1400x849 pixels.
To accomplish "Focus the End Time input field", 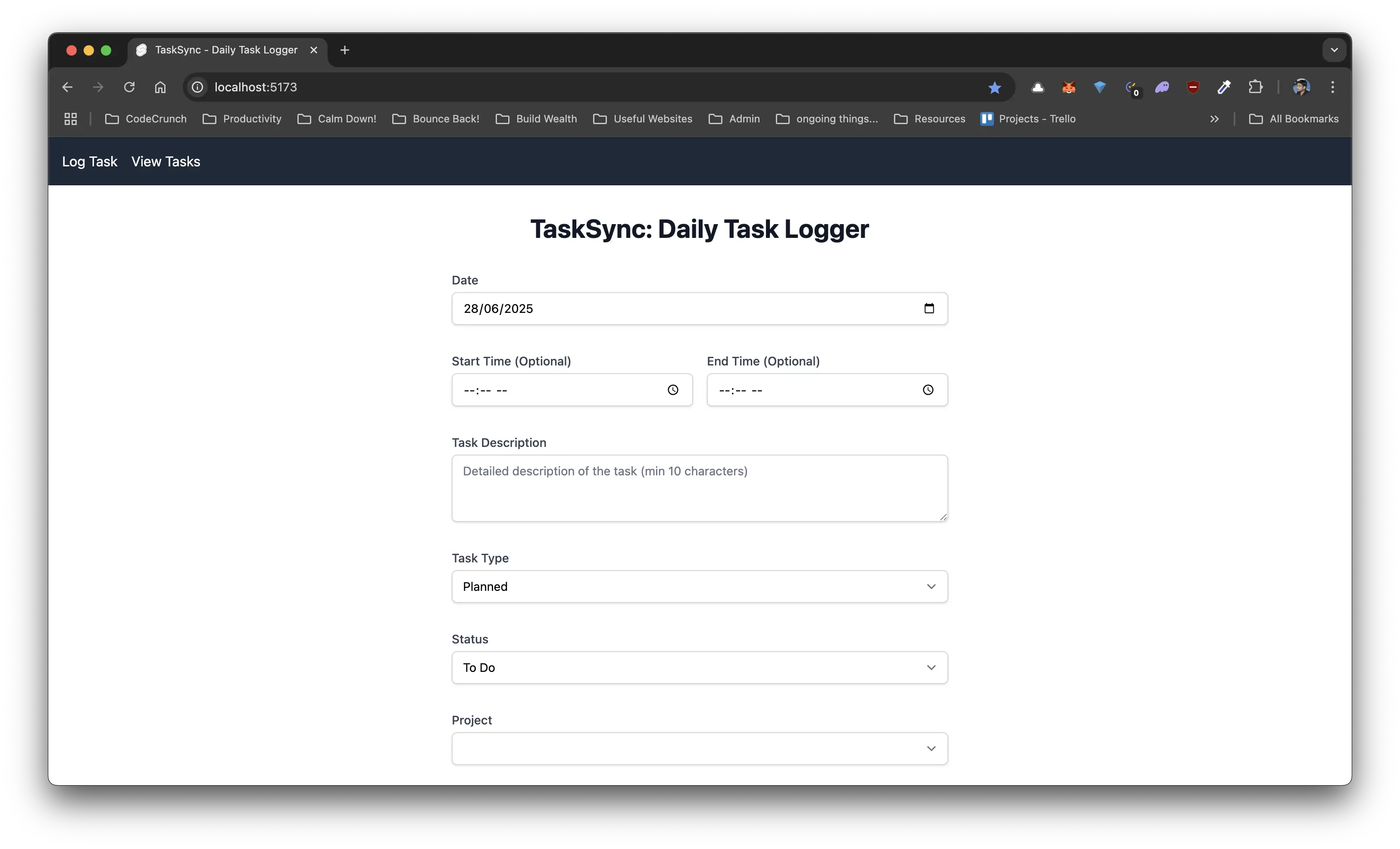I will click(x=827, y=390).
